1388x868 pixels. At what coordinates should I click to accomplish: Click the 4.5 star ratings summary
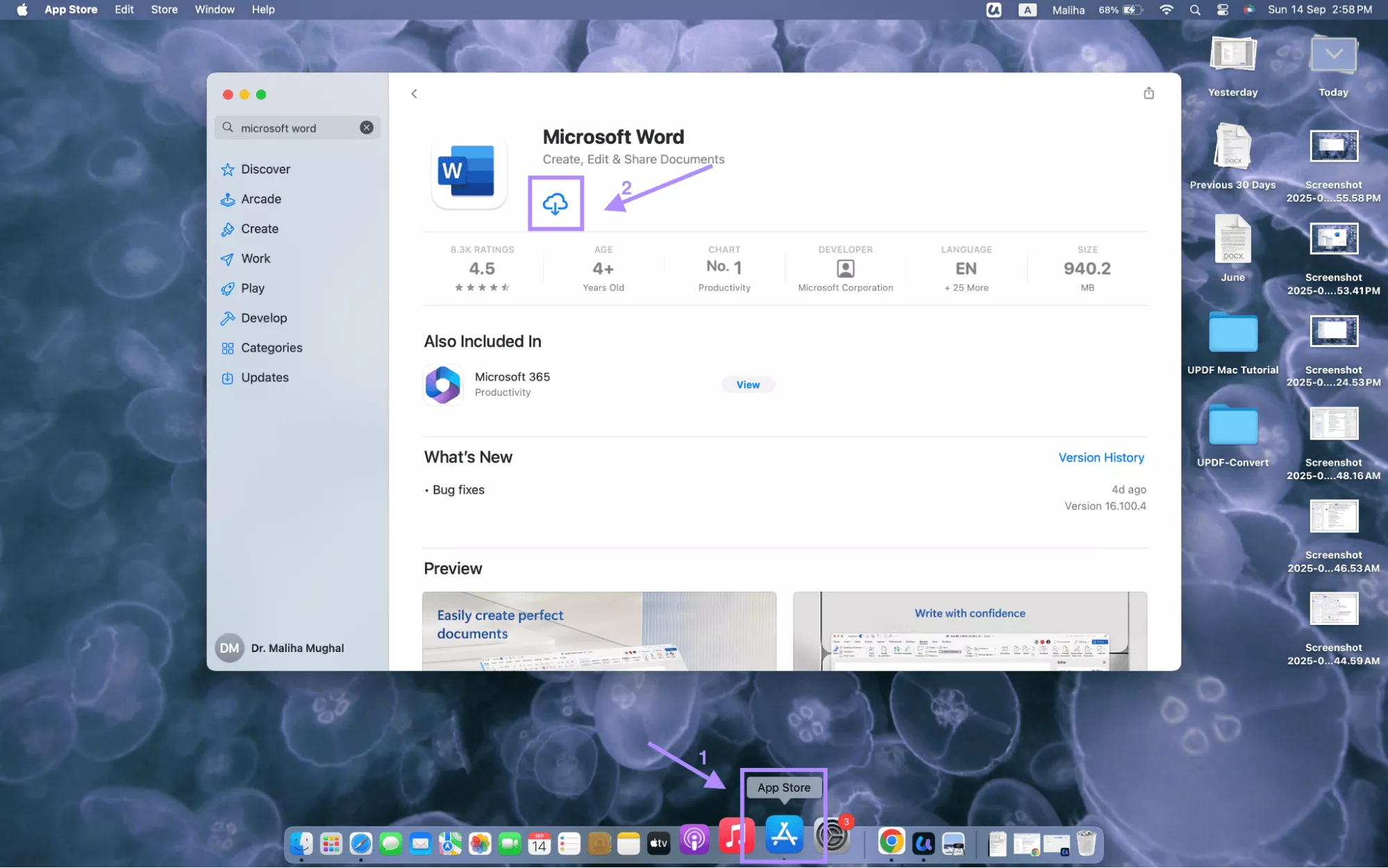point(482,269)
